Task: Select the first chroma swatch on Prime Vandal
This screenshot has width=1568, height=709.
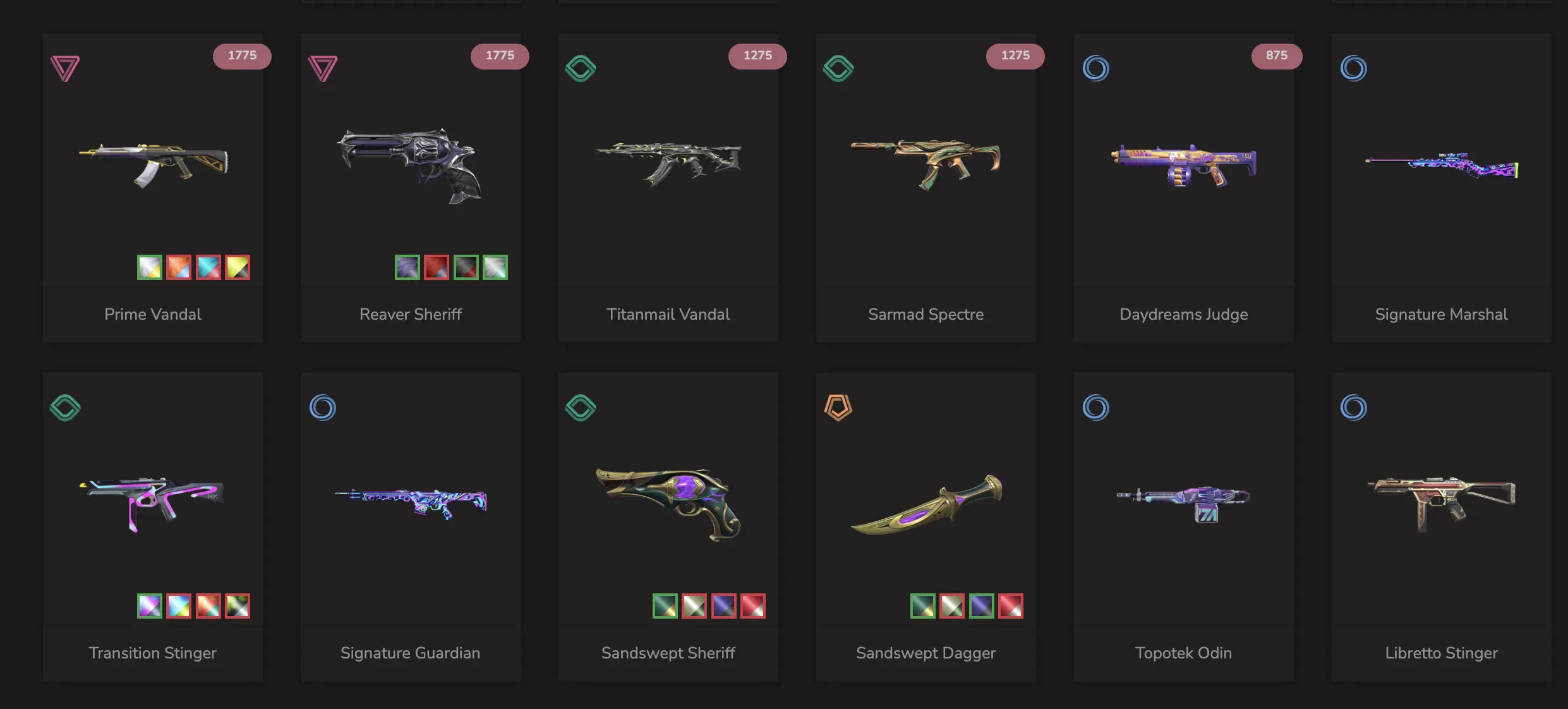Action: pyautogui.click(x=150, y=267)
